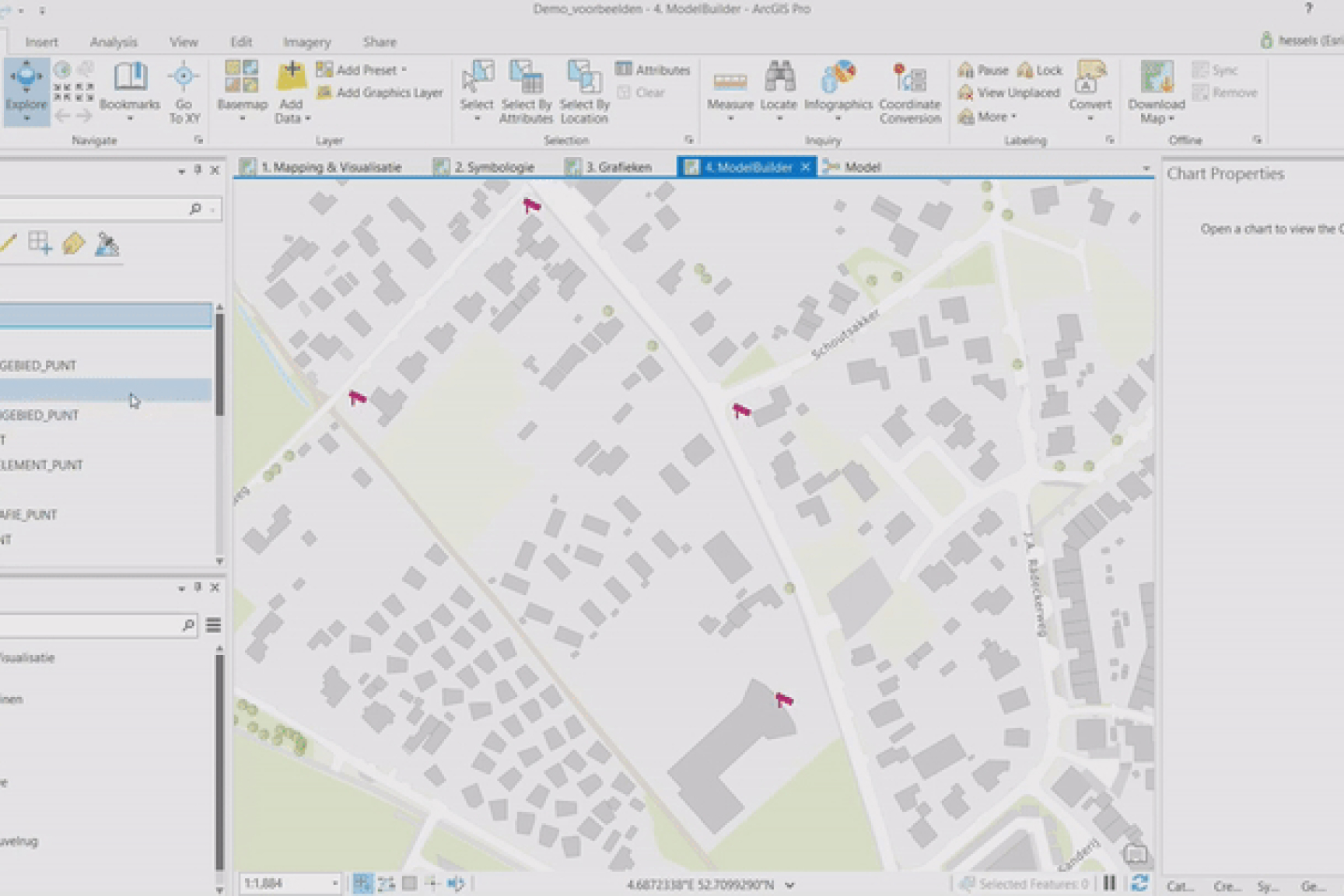This screenshot has height=896, width=1344.
Task: Click the Go To XY icon
Action: click(x=184, y=77)
